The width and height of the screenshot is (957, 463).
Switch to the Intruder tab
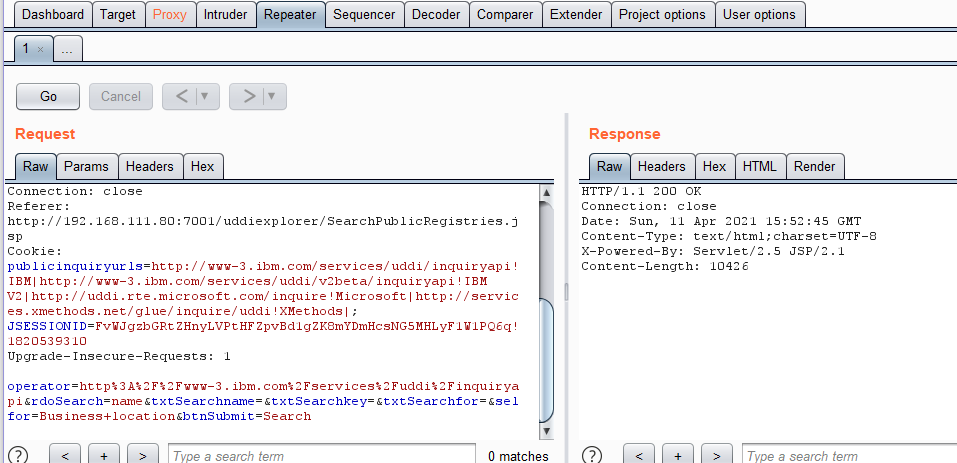pyautogui.click(x=225, y=15)
